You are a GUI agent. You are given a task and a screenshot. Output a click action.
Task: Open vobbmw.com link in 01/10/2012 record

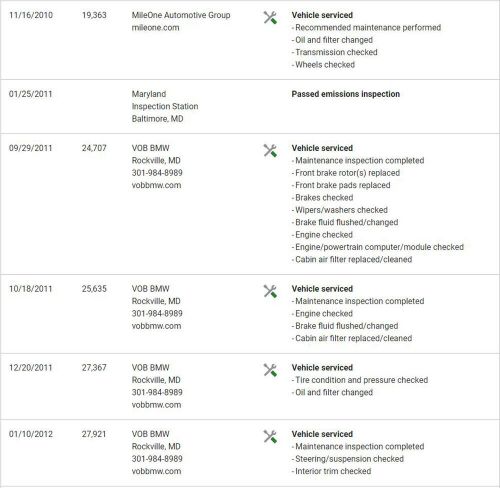pyautogui.click(x=156, y=471)
